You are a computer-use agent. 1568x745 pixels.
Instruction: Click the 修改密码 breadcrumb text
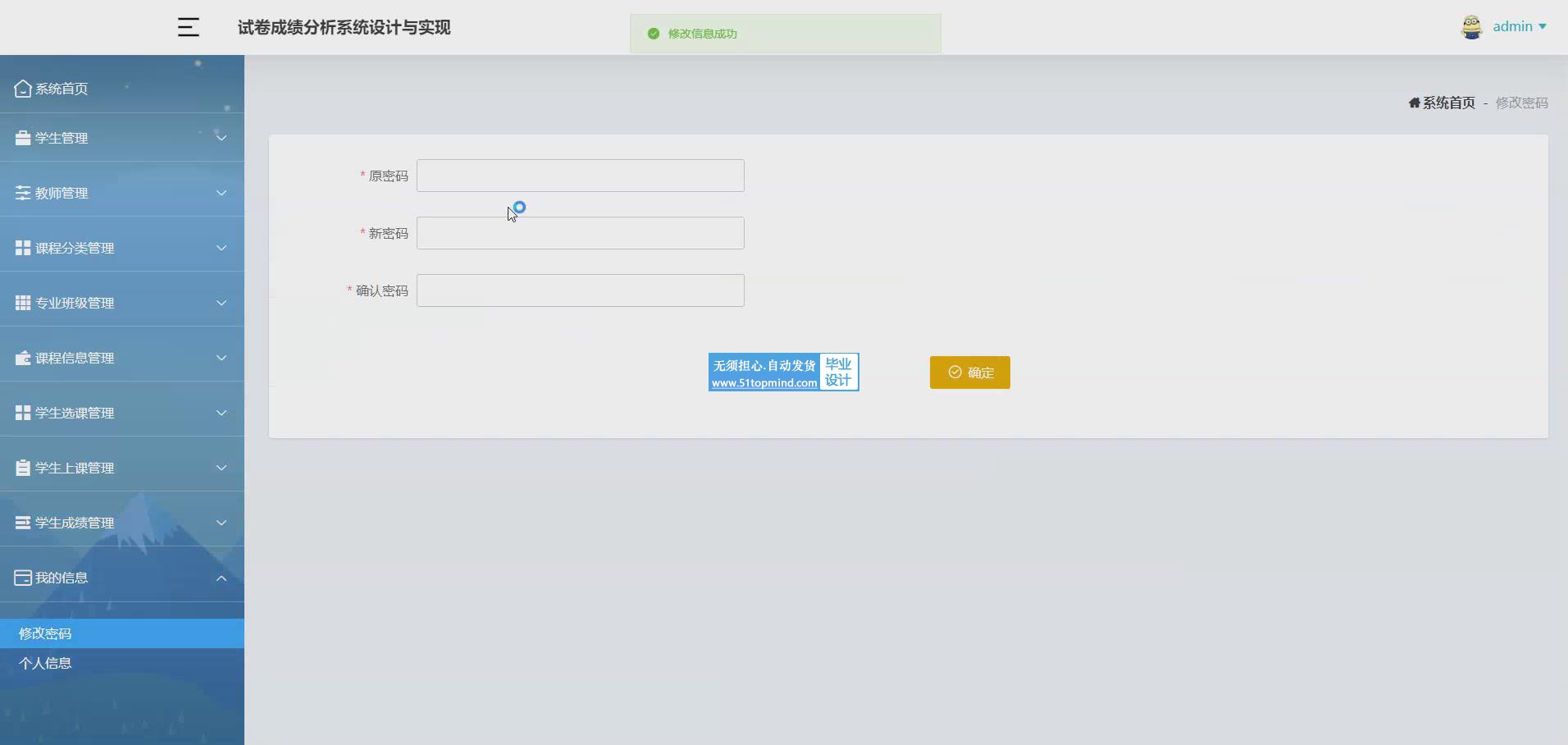1522,103
